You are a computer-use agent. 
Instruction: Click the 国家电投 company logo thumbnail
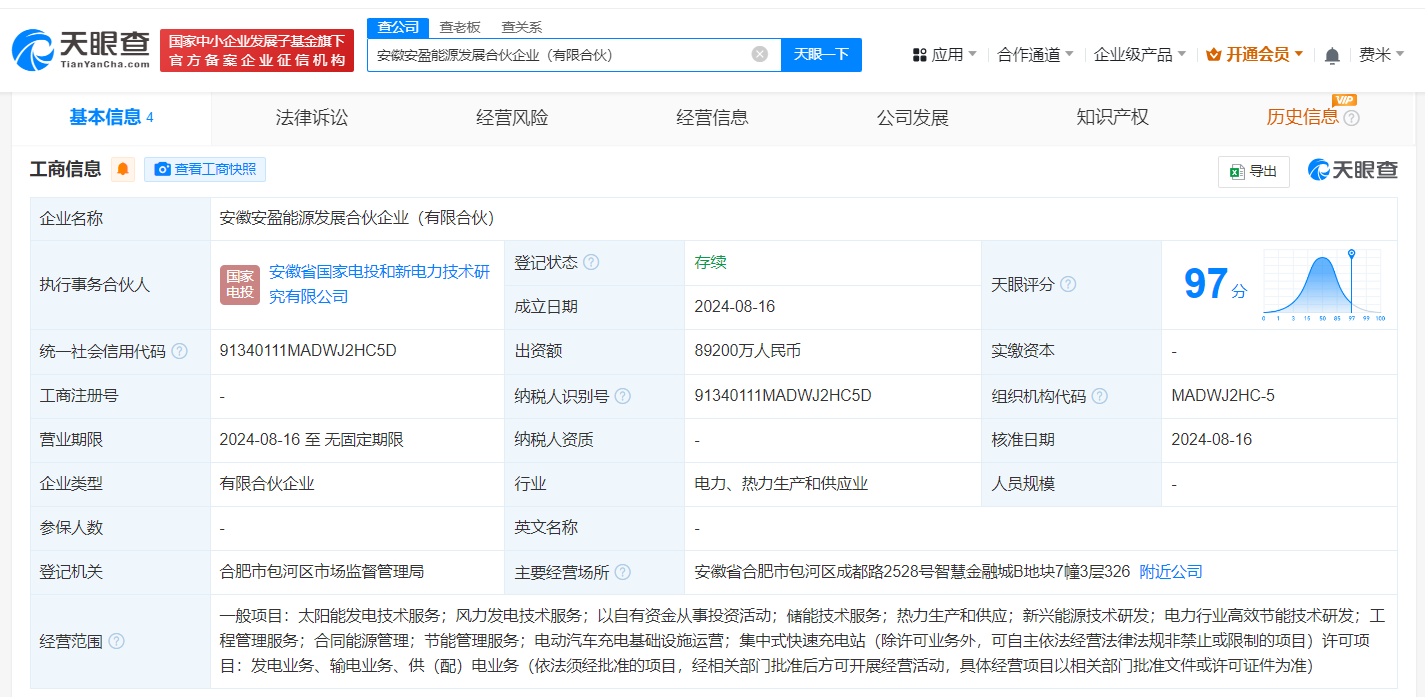(240, 284)
